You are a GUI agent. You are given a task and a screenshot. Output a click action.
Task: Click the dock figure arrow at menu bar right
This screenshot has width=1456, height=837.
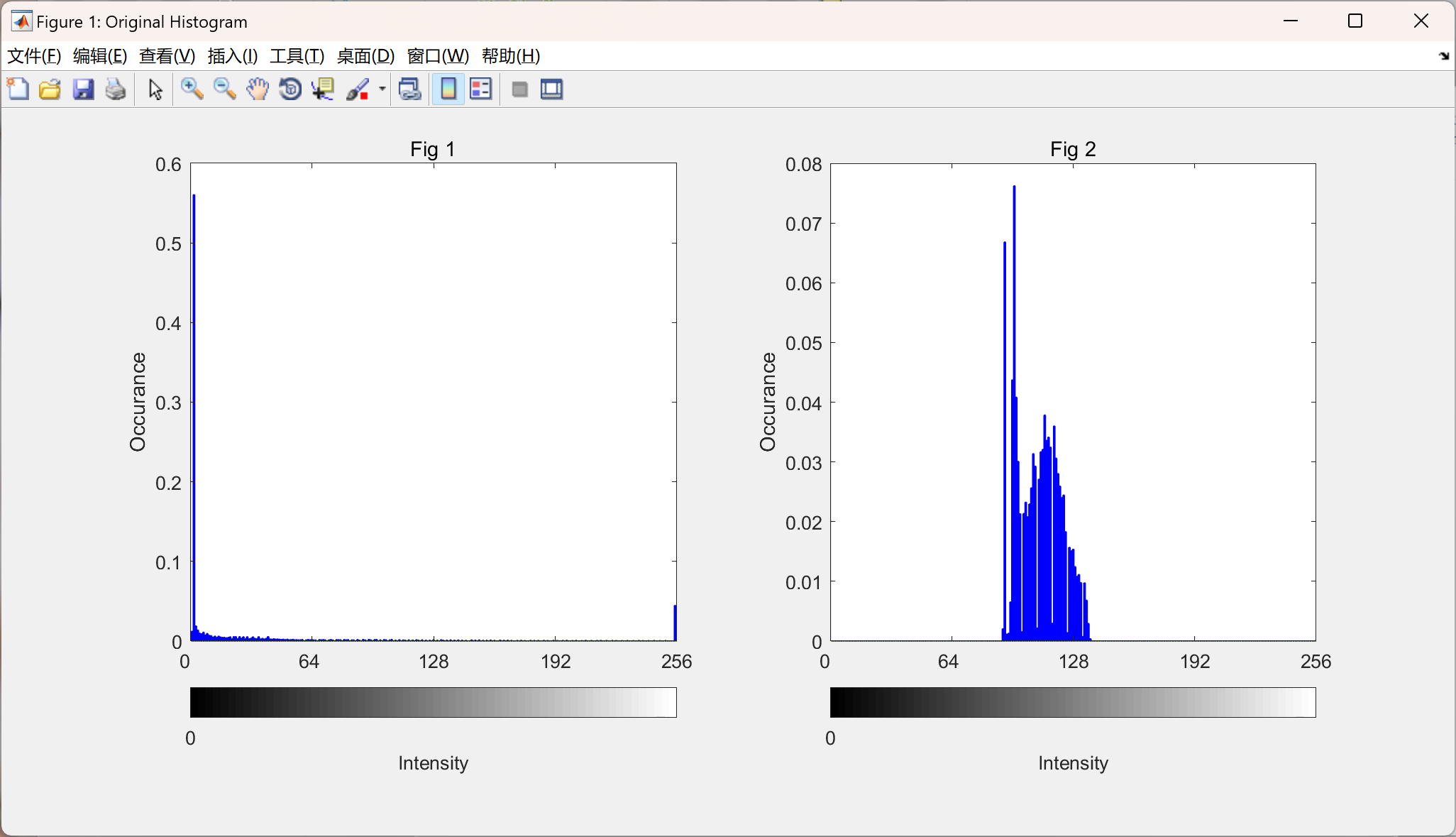pyautogui.click(x=1443, y=56)
